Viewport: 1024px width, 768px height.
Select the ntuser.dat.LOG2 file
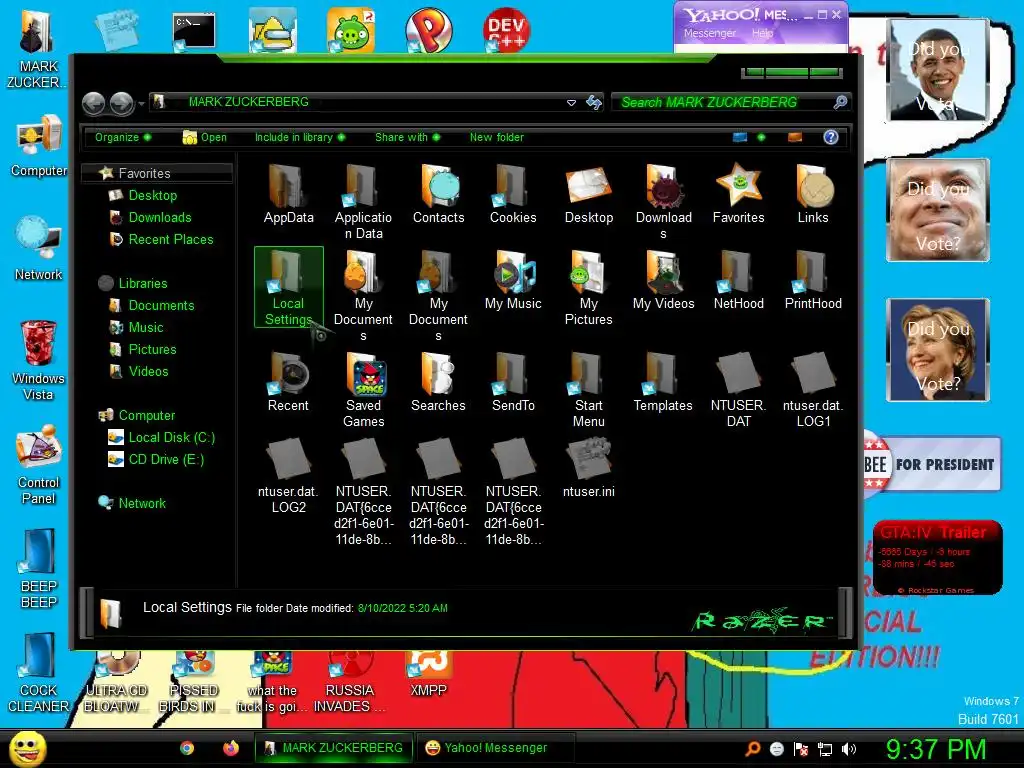coord(288,476)
